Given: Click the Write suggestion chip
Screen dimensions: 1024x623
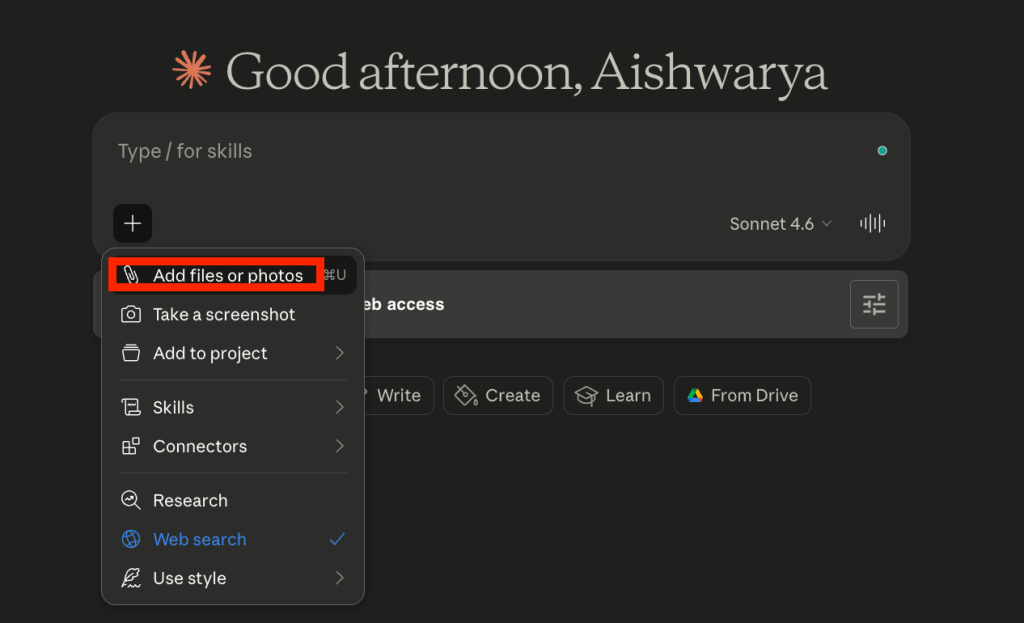Looking at the screenshot, I should click(398, 395).
